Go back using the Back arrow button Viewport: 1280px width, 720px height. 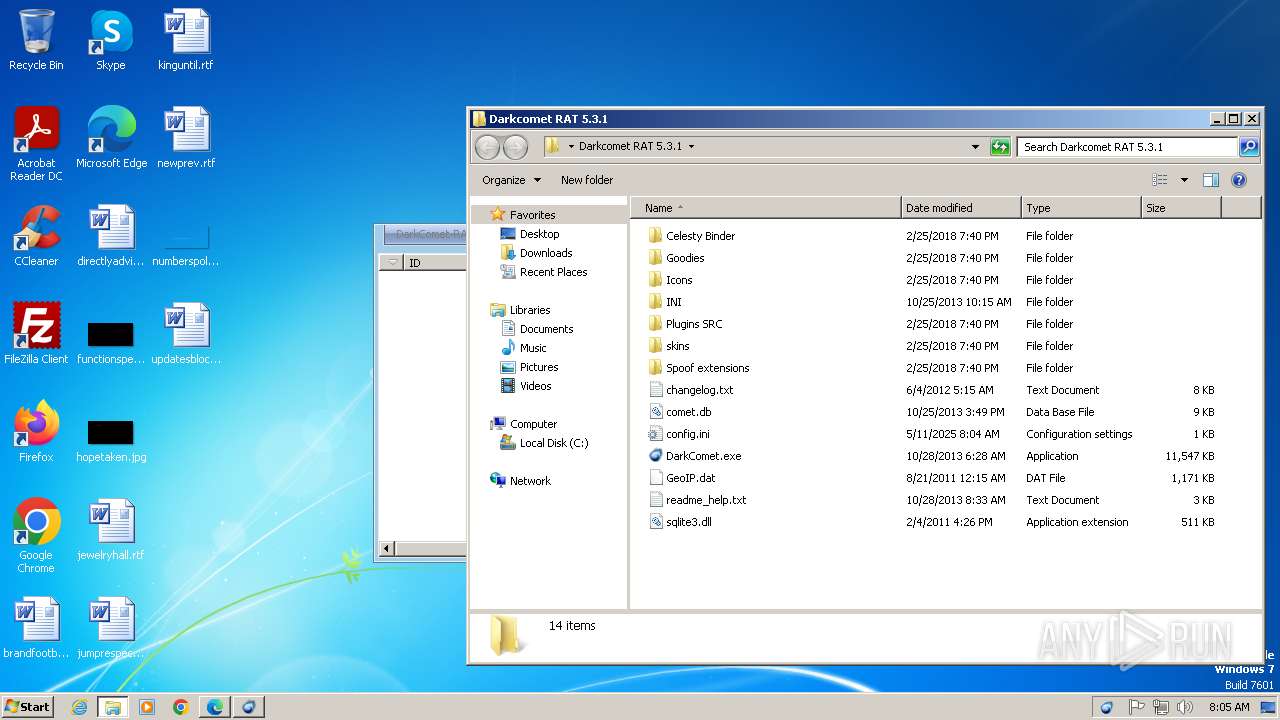[487, 147]
